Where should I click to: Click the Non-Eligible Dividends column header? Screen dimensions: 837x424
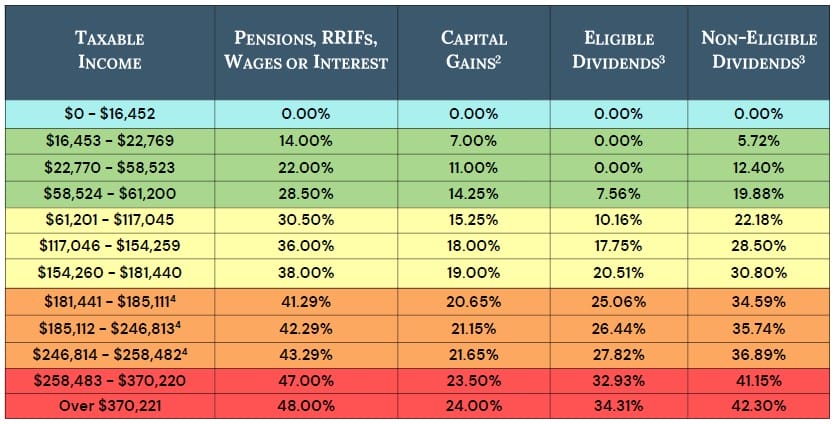pyautogui.click(x=757, y=51)
